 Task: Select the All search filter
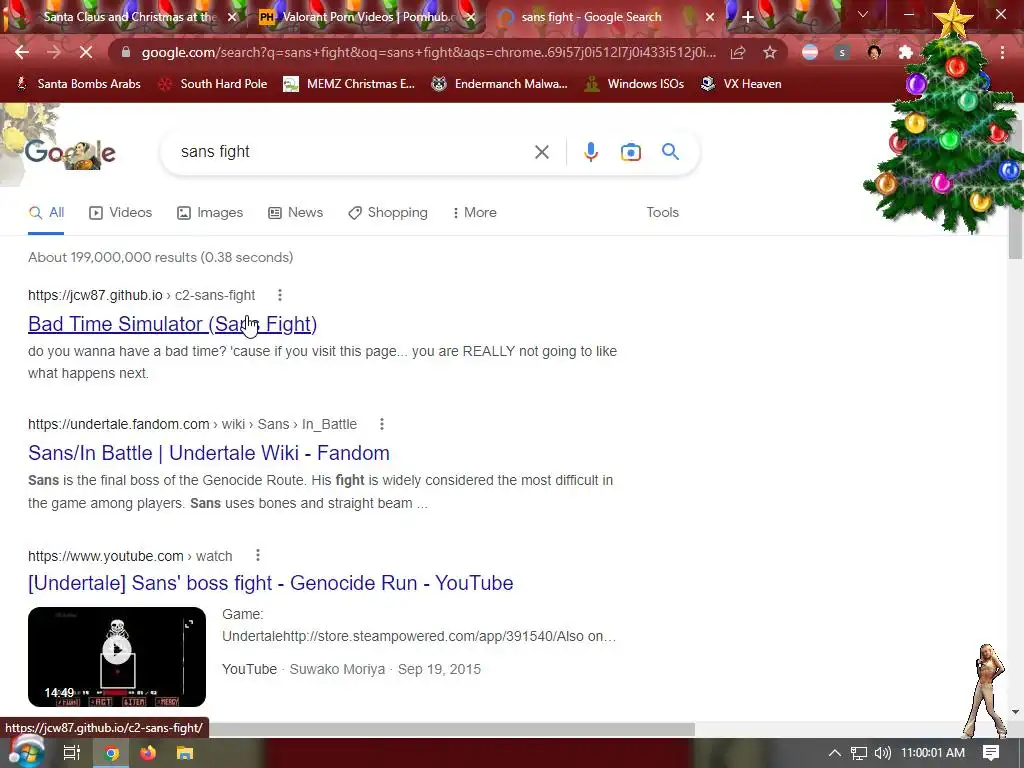[46, 213]
